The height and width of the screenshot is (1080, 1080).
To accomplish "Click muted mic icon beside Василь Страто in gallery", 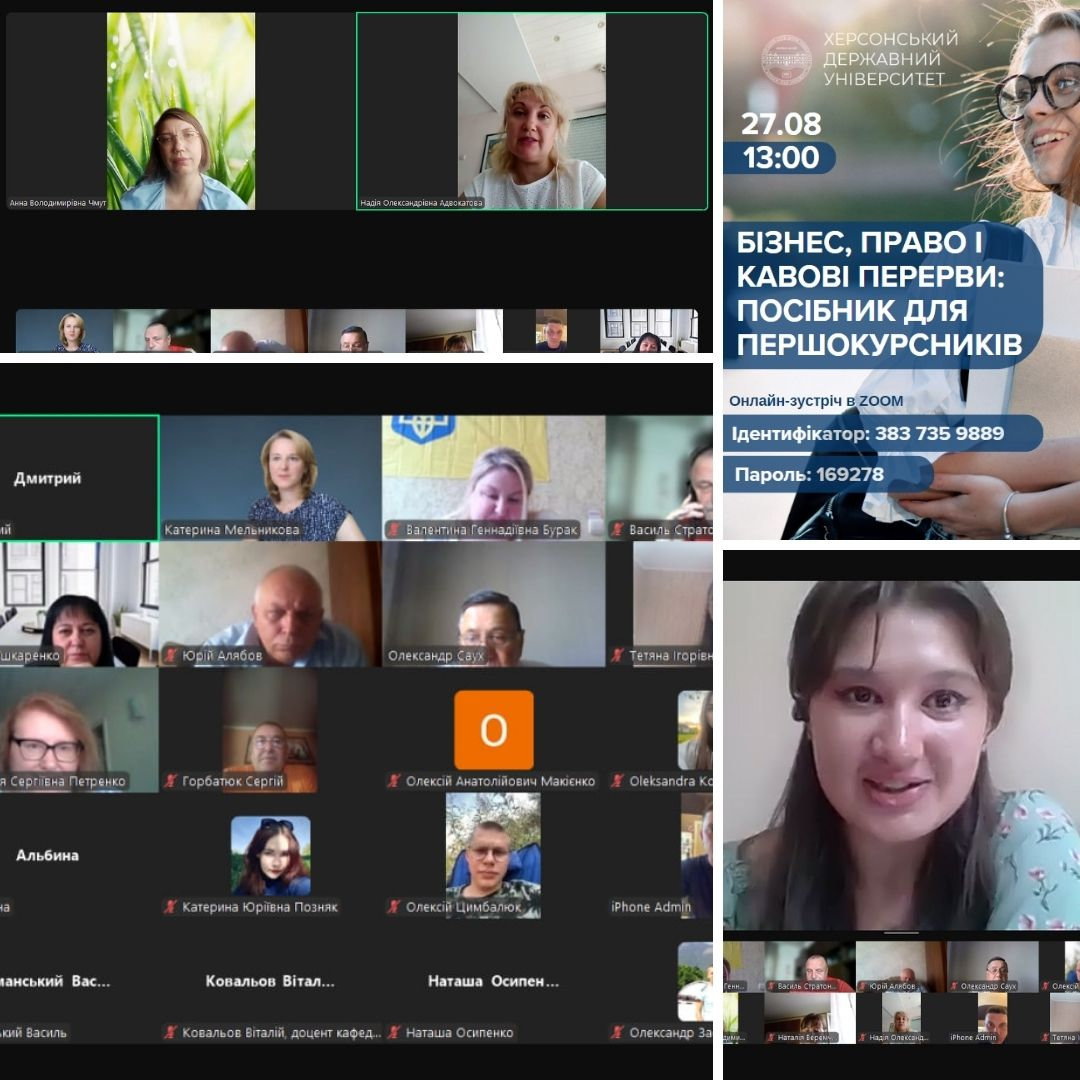I will [618, 530].
